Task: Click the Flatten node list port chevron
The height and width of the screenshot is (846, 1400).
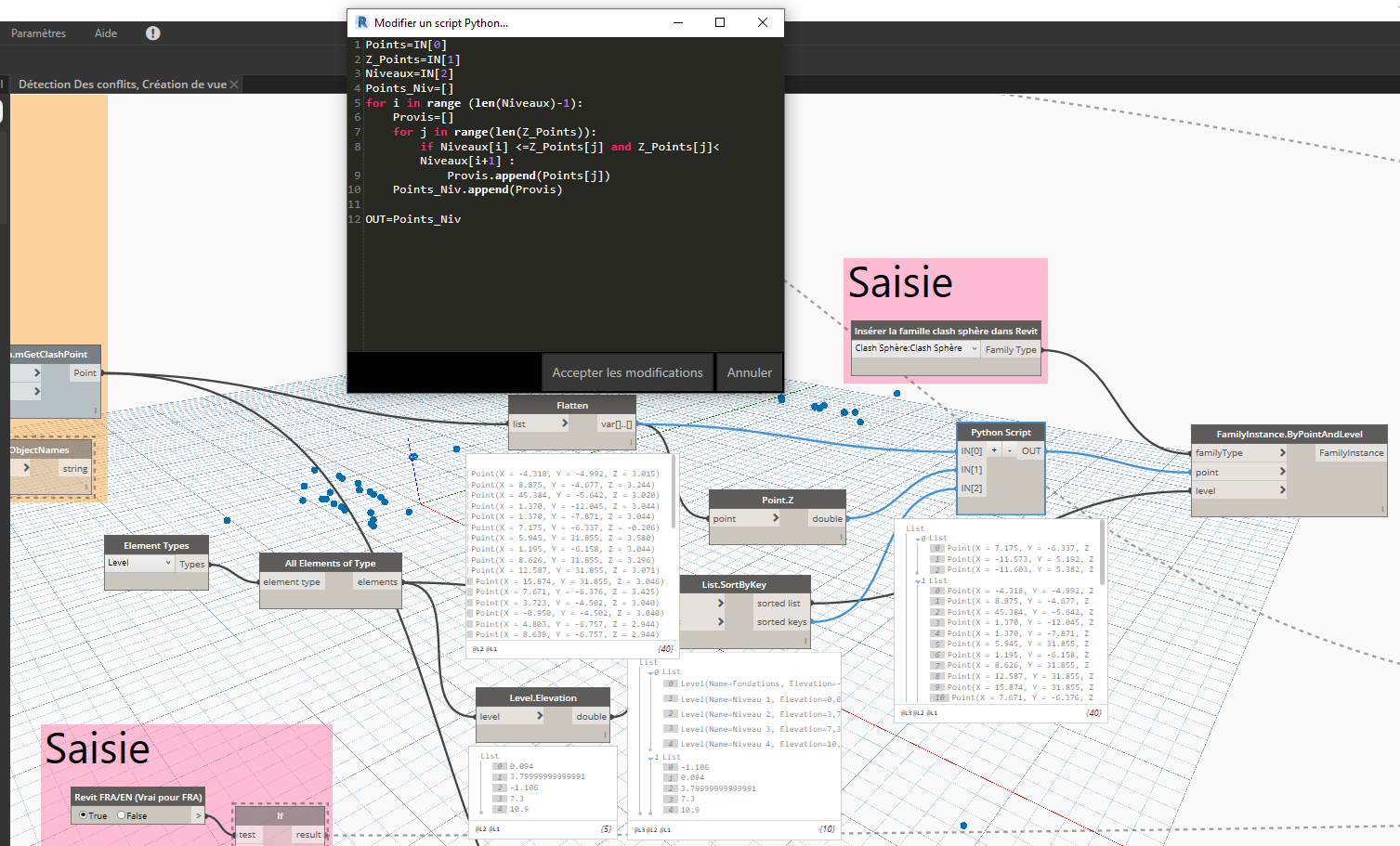Action: [x=564, y=423]
